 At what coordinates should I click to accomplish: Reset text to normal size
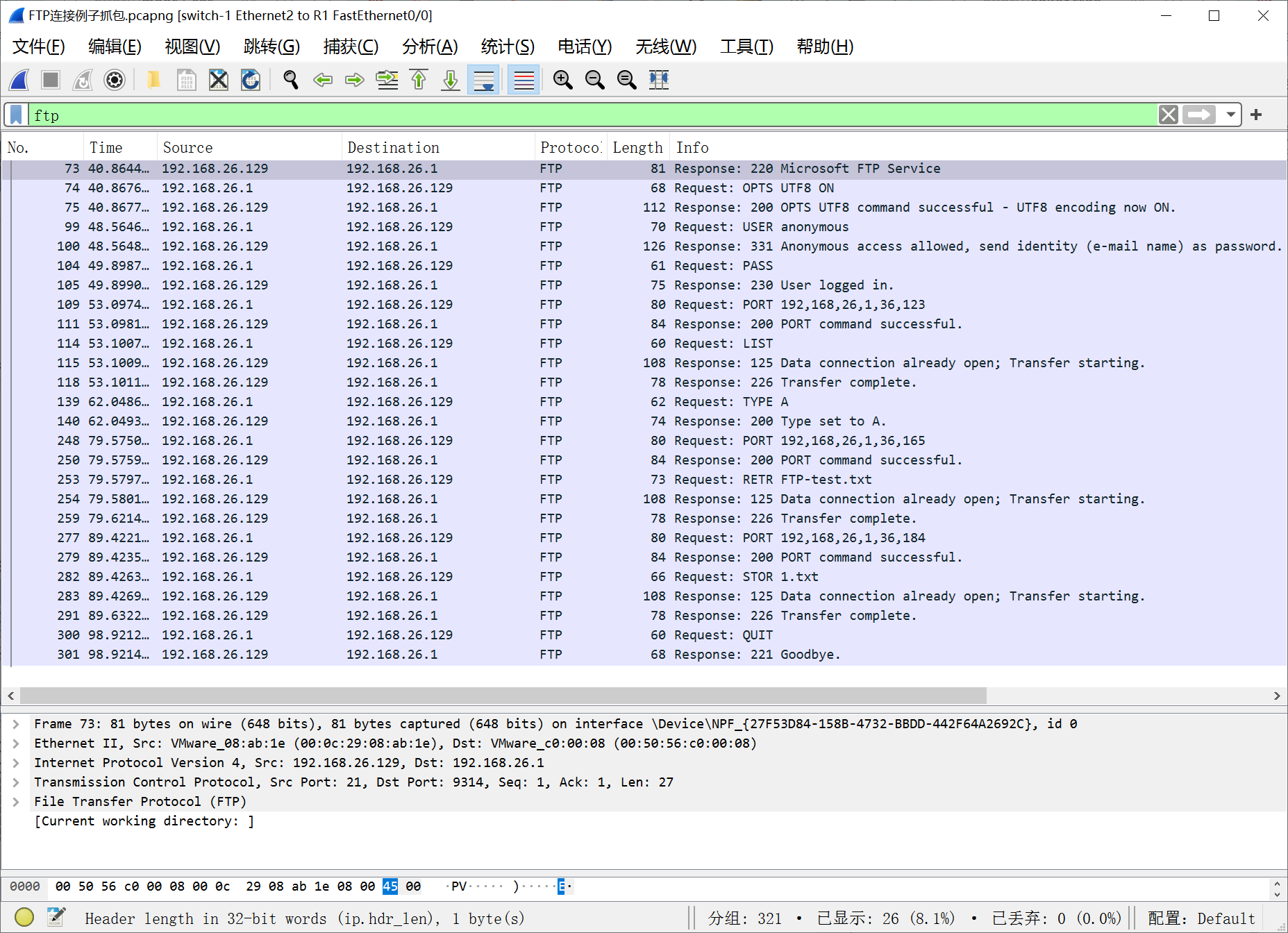627,80
